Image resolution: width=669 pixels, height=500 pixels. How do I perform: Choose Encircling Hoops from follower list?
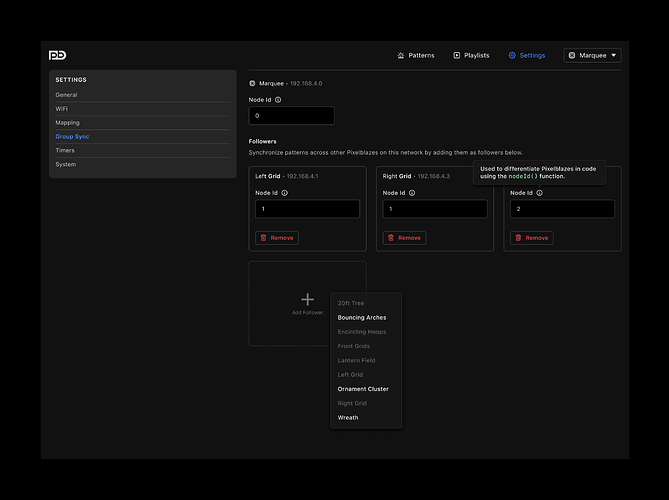click(x=366, y=332)
